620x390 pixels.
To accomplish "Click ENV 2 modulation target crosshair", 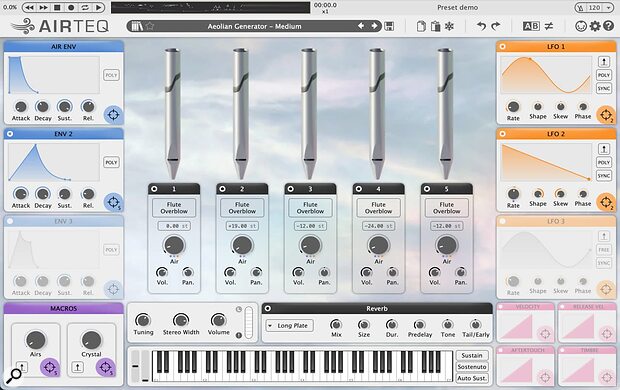I will [113, 203].
